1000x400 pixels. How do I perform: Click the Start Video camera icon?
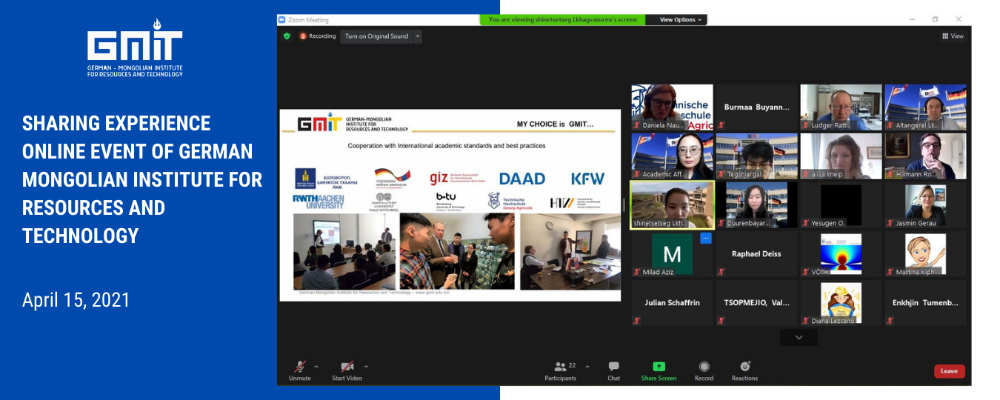[347, 367]
